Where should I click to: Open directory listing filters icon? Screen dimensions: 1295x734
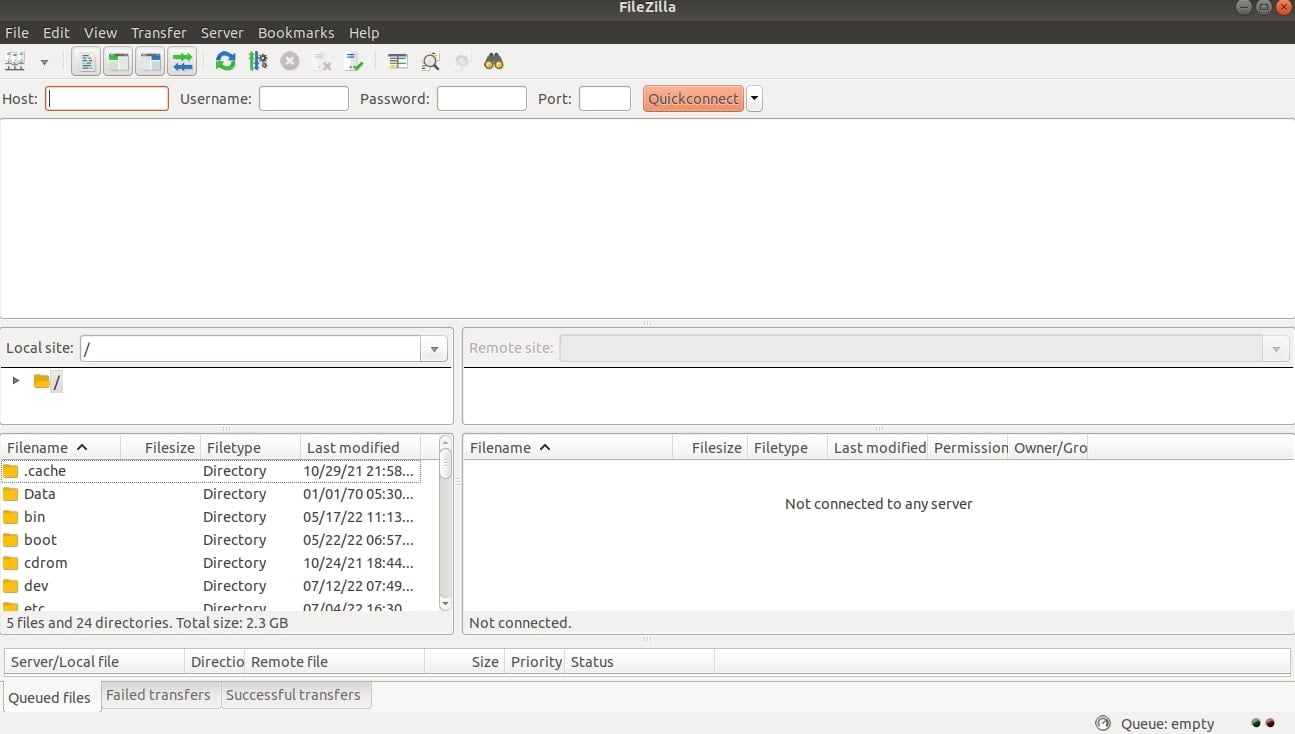pos(398,62)
